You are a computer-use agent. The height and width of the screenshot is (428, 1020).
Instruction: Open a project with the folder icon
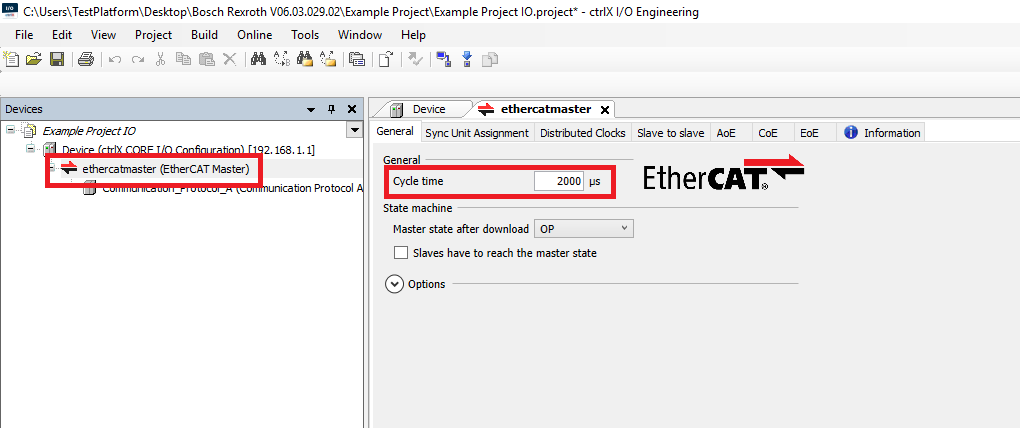pos(34,60)
